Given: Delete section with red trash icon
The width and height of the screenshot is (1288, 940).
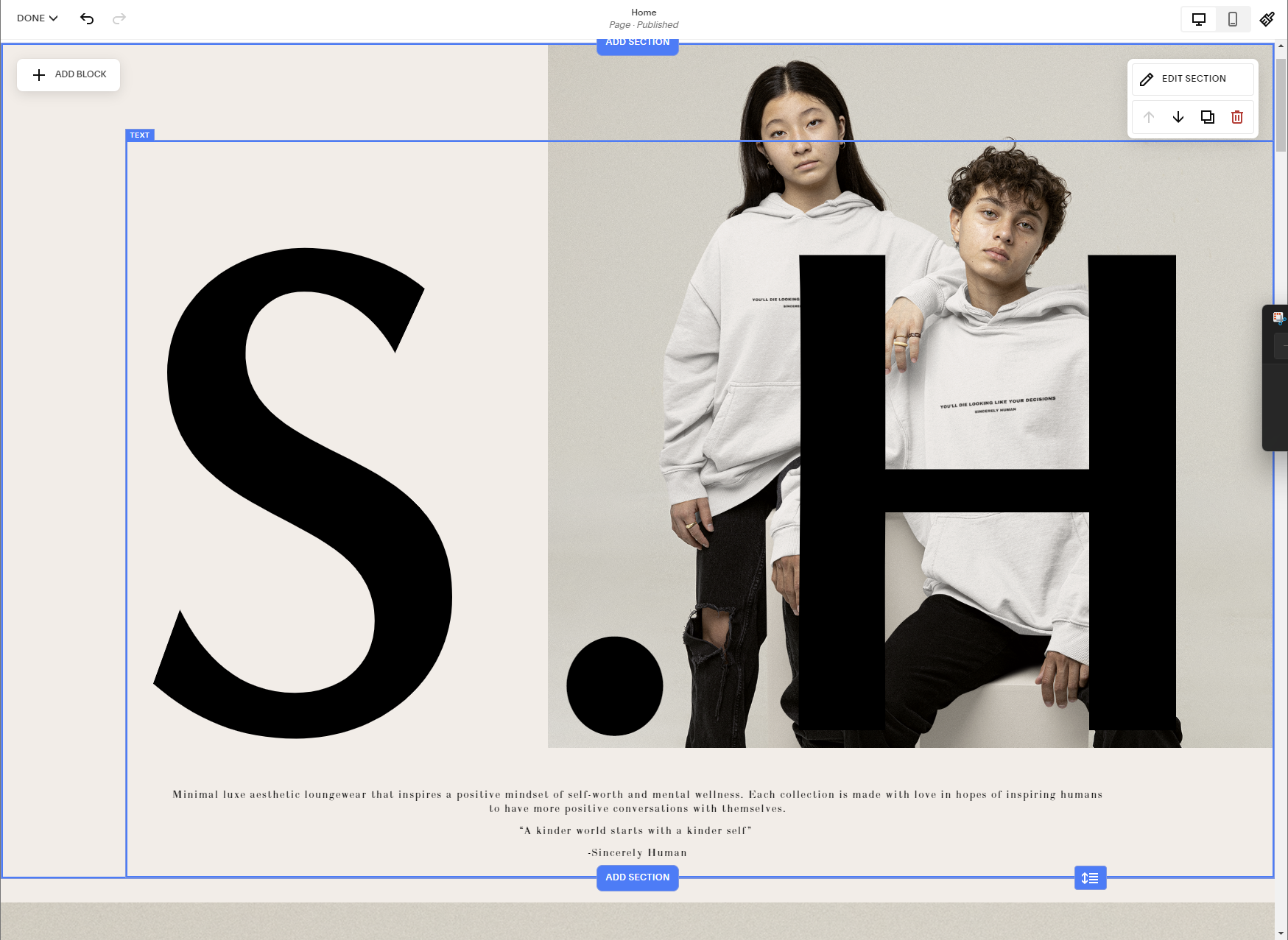Looking at the screenshot, I should click(1237, 117).
